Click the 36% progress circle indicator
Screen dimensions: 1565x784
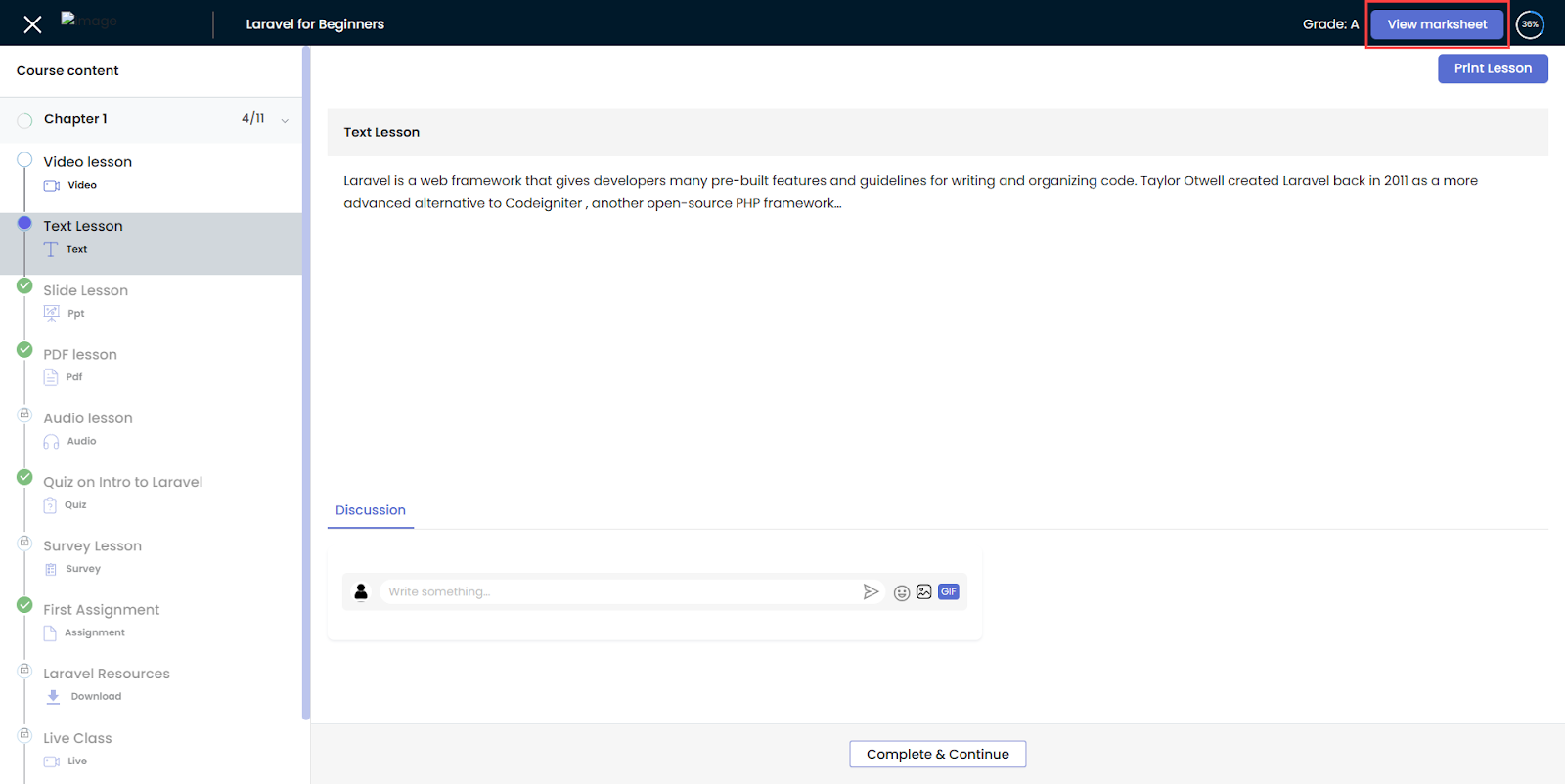click(x=1530, y=24)
